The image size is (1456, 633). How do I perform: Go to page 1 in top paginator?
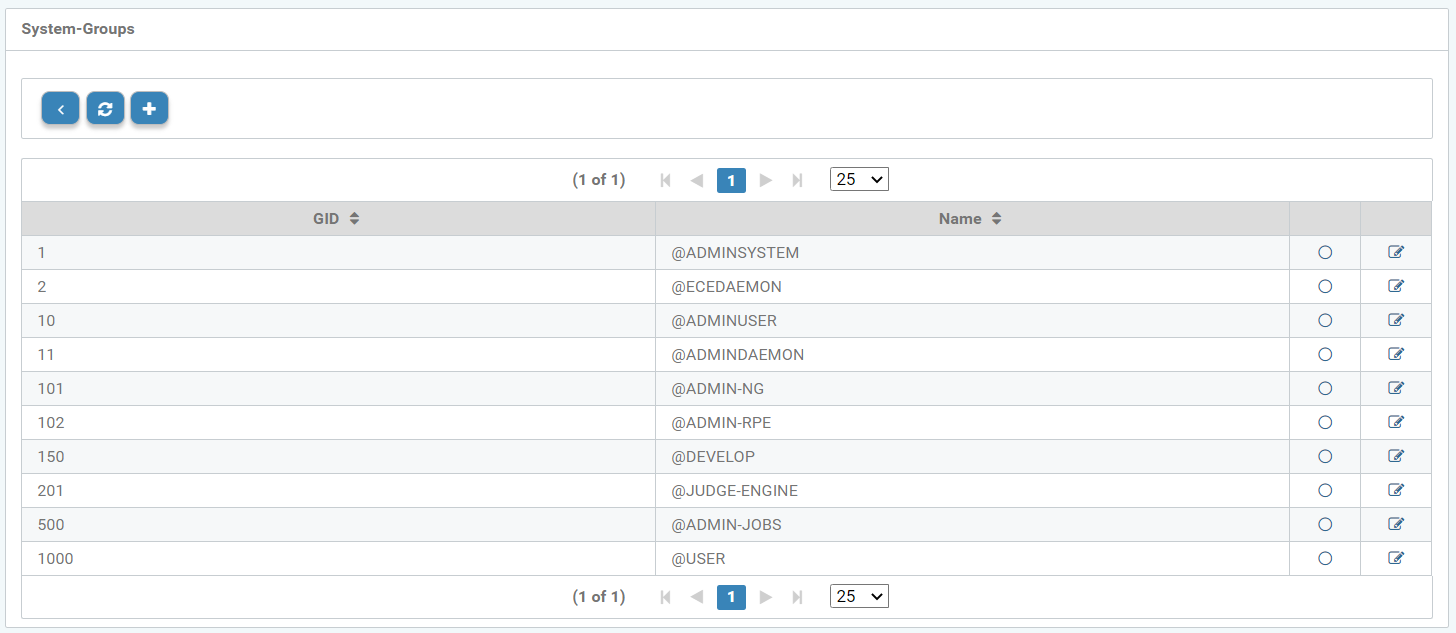coord(731,180)
